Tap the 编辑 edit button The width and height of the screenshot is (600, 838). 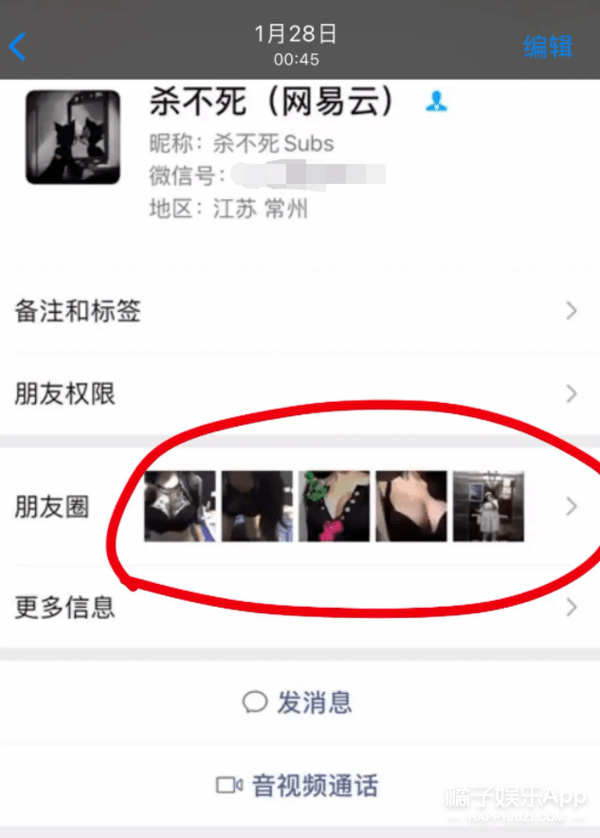pos(548,46)
